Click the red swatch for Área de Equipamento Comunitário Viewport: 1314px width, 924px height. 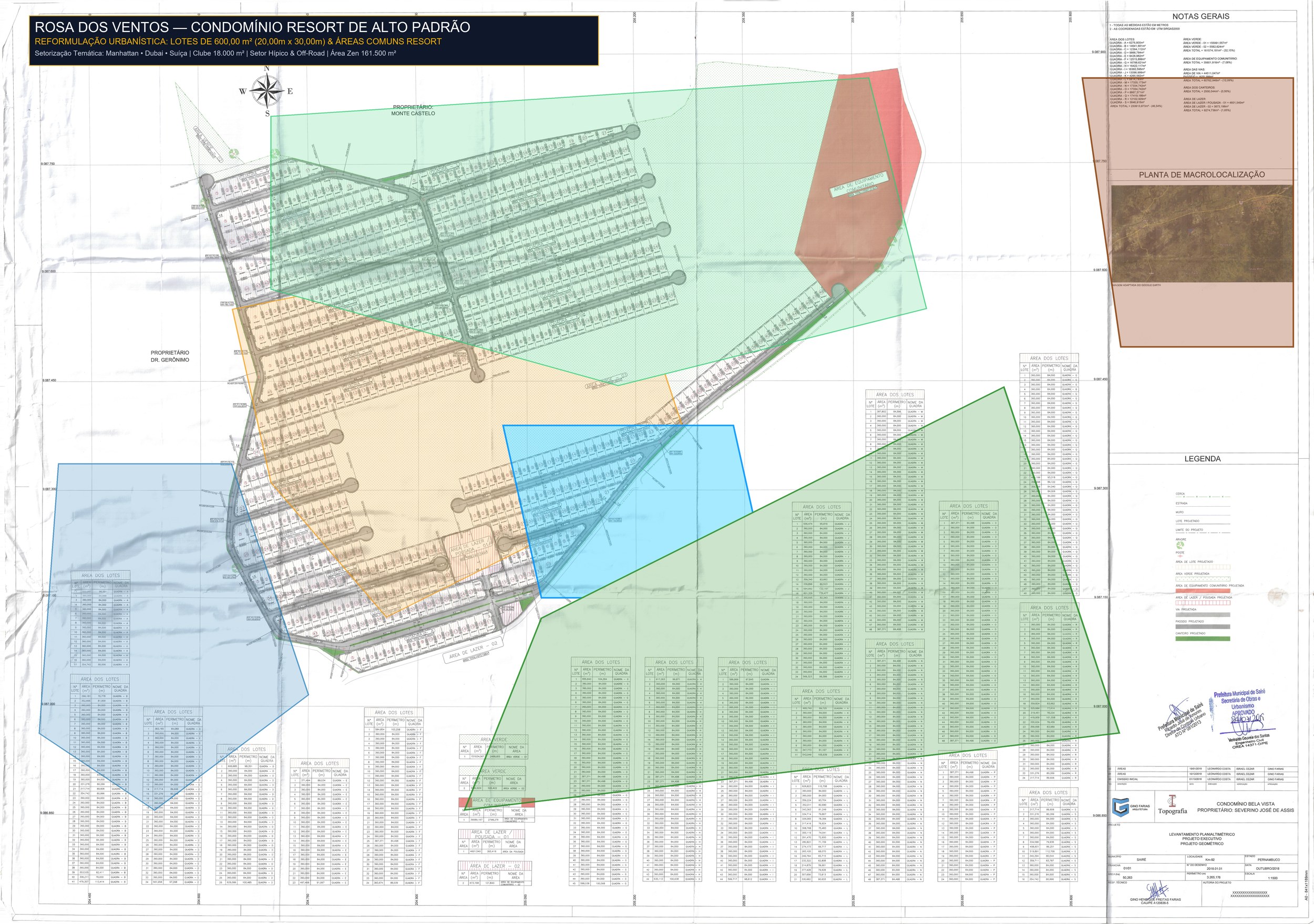tap(1203, 591)
